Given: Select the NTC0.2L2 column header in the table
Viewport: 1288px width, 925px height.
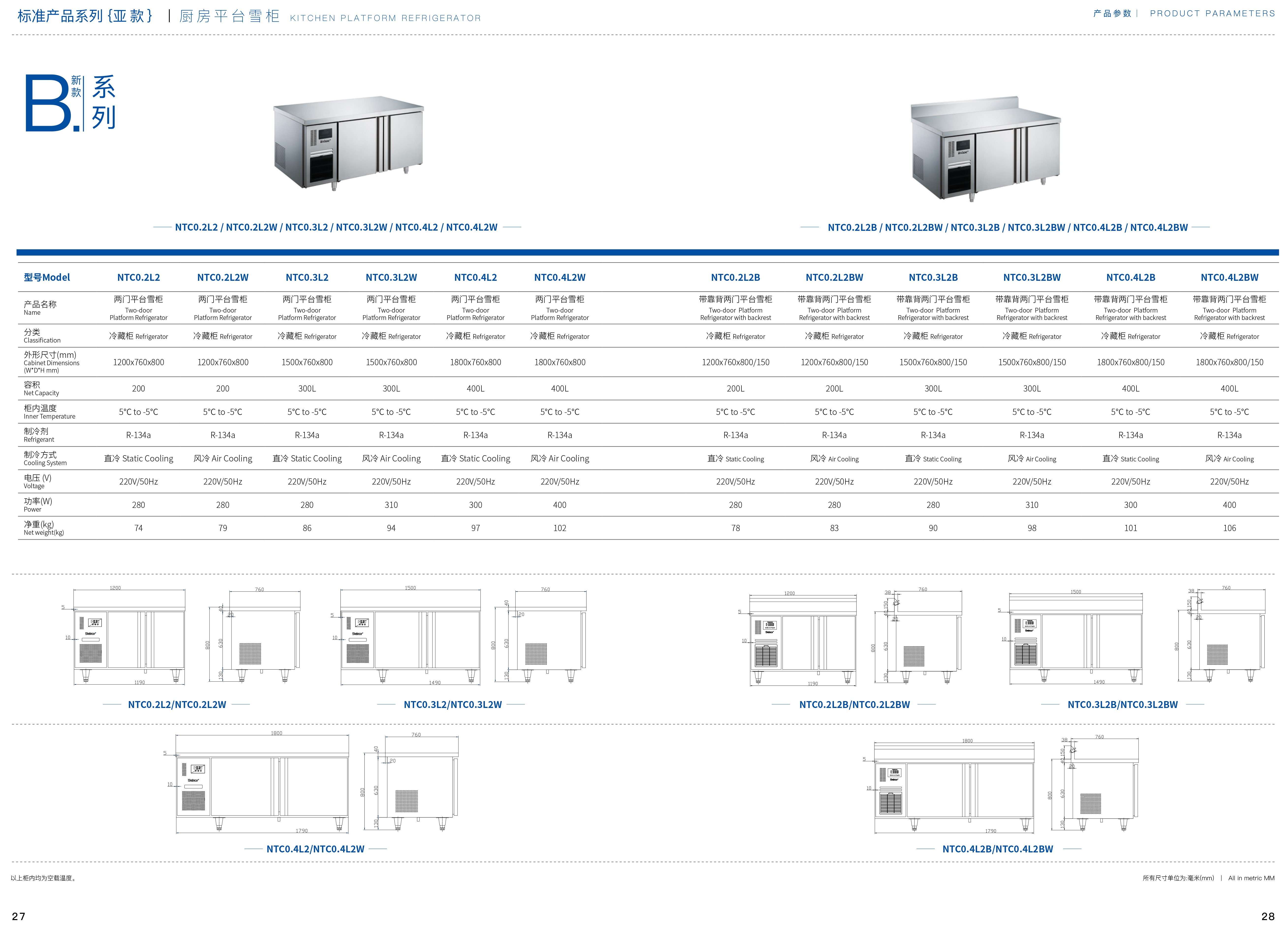Looking at the screenshot, I should pyautogui.click(x=138, y=277).
